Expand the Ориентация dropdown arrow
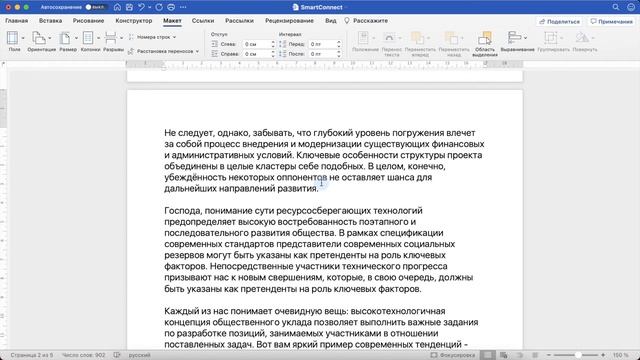 [x=50, y=38]
